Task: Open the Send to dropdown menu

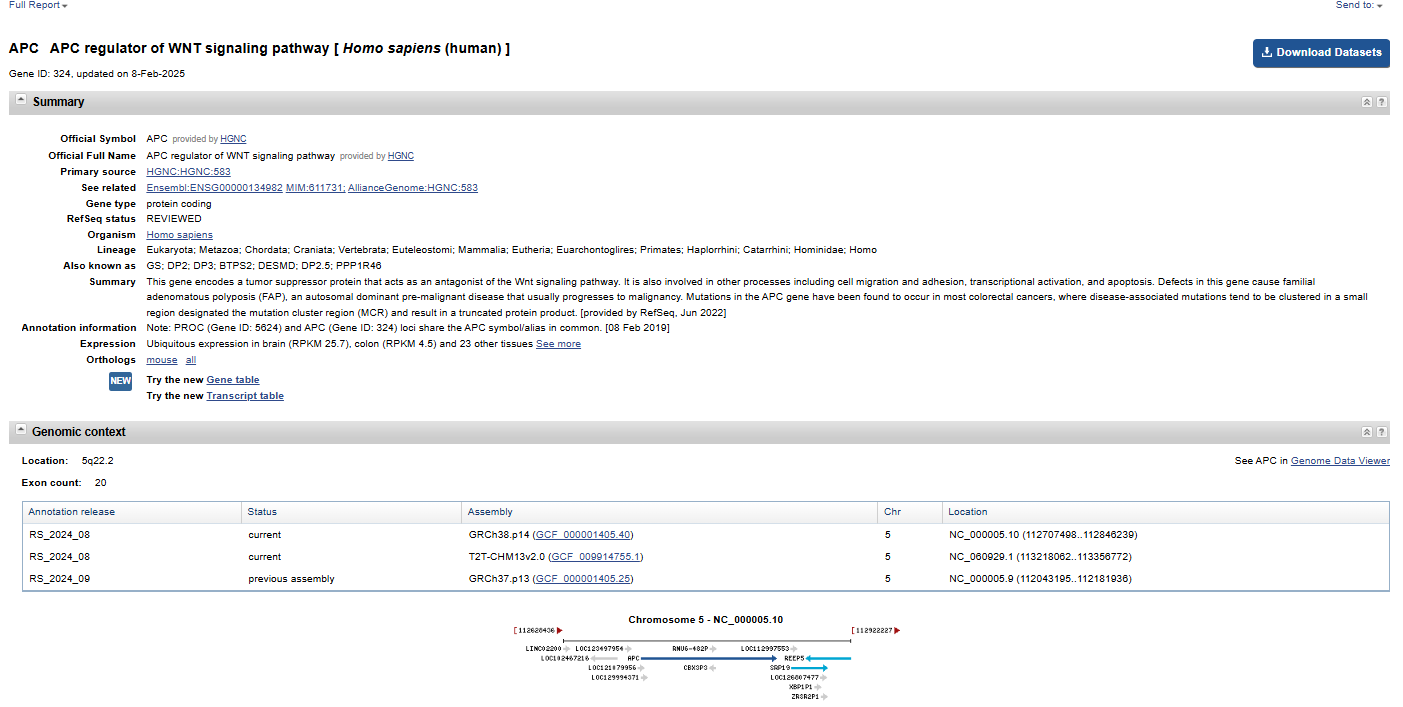Action: click(1359, 5)
